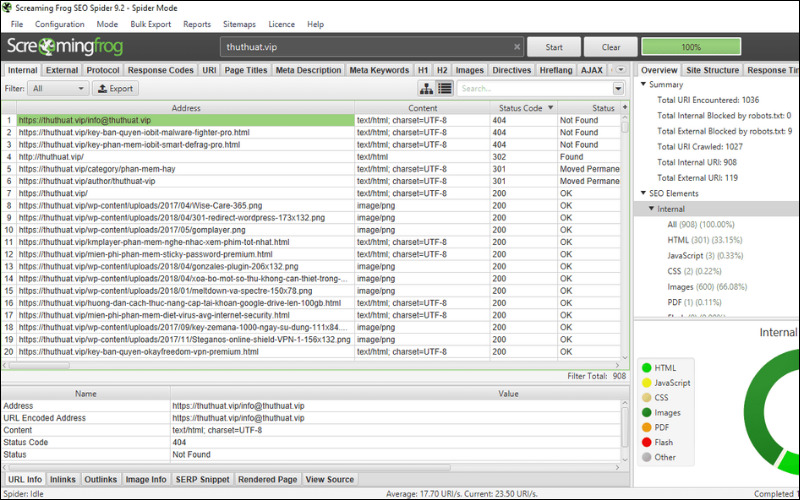Open the Help menu
Screen dimensions: 800x500
point(315,24)
